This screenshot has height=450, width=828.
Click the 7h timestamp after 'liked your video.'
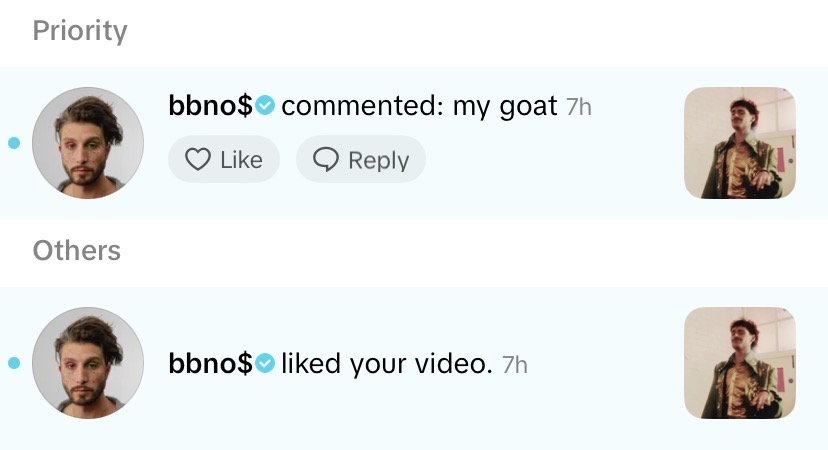tap(514, 365)
